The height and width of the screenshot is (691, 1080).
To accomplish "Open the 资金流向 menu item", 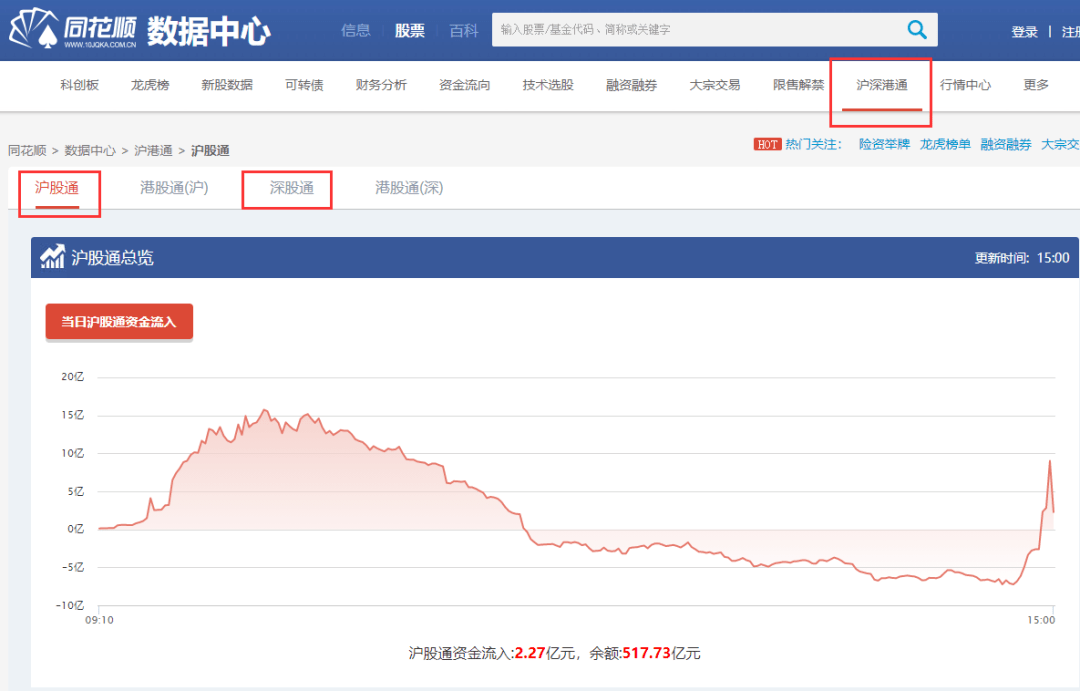I will 465,85.
